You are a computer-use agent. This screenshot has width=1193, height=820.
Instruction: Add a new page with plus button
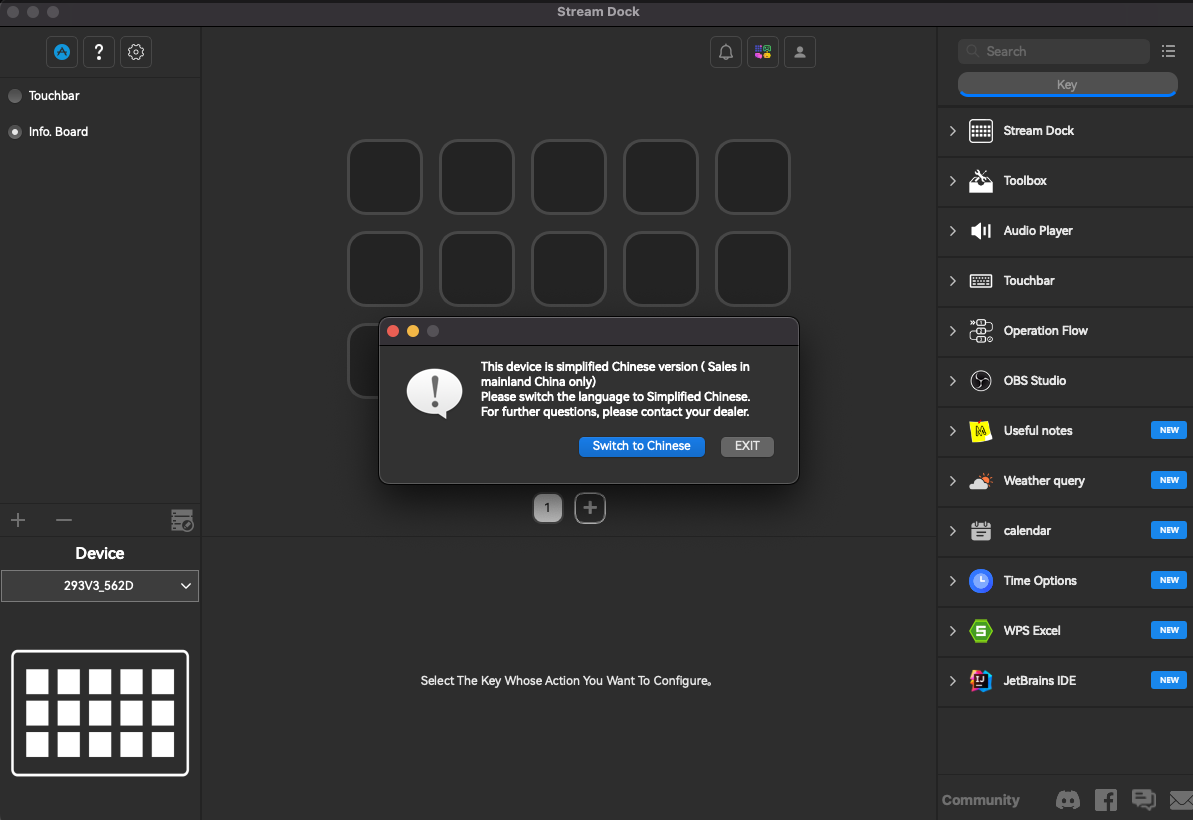click(x=590, y=508)
